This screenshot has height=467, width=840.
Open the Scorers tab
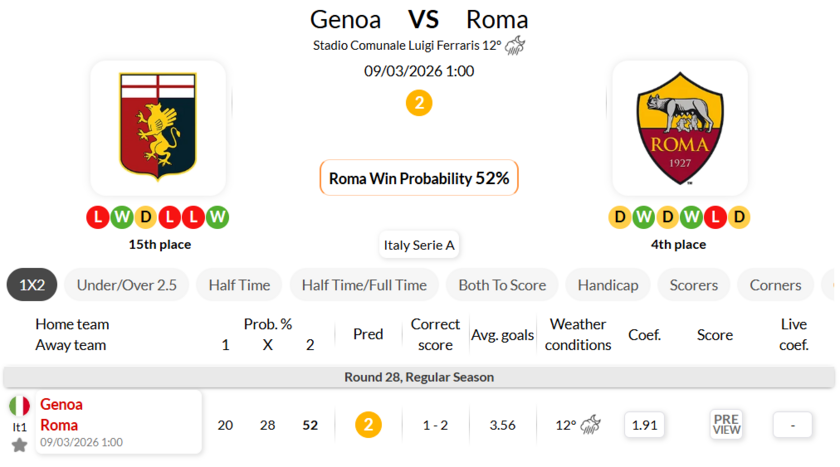[x=694, y=285]
